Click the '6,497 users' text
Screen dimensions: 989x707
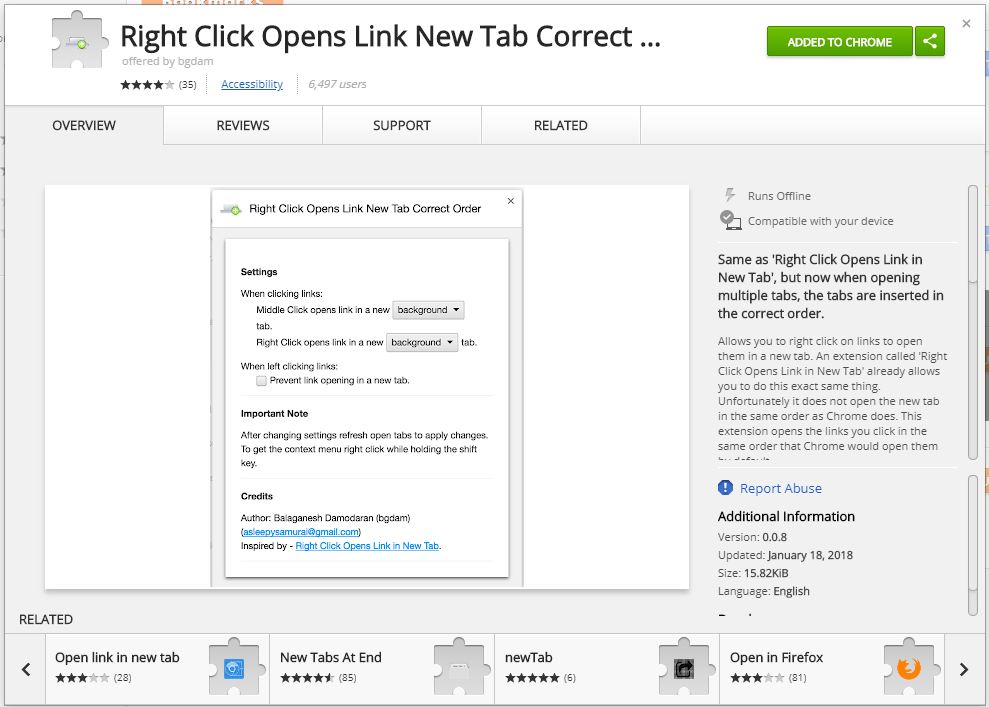337,84
